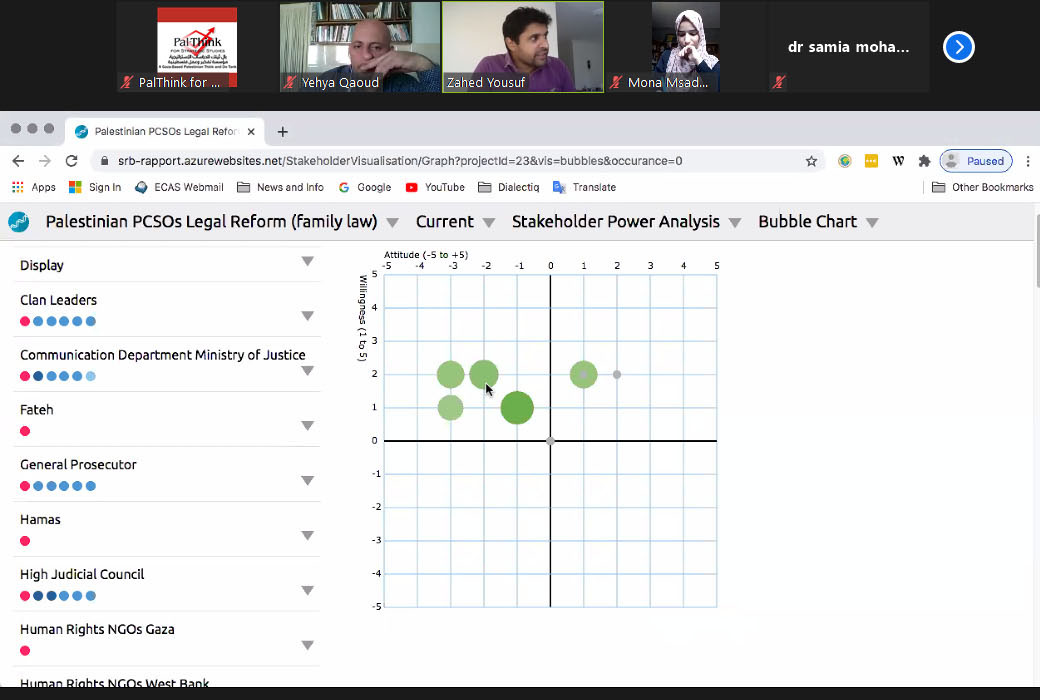The width and height of the screenshot is (1040, 700).
Task: Open new browser tab with plus
Action: point(283,132)
